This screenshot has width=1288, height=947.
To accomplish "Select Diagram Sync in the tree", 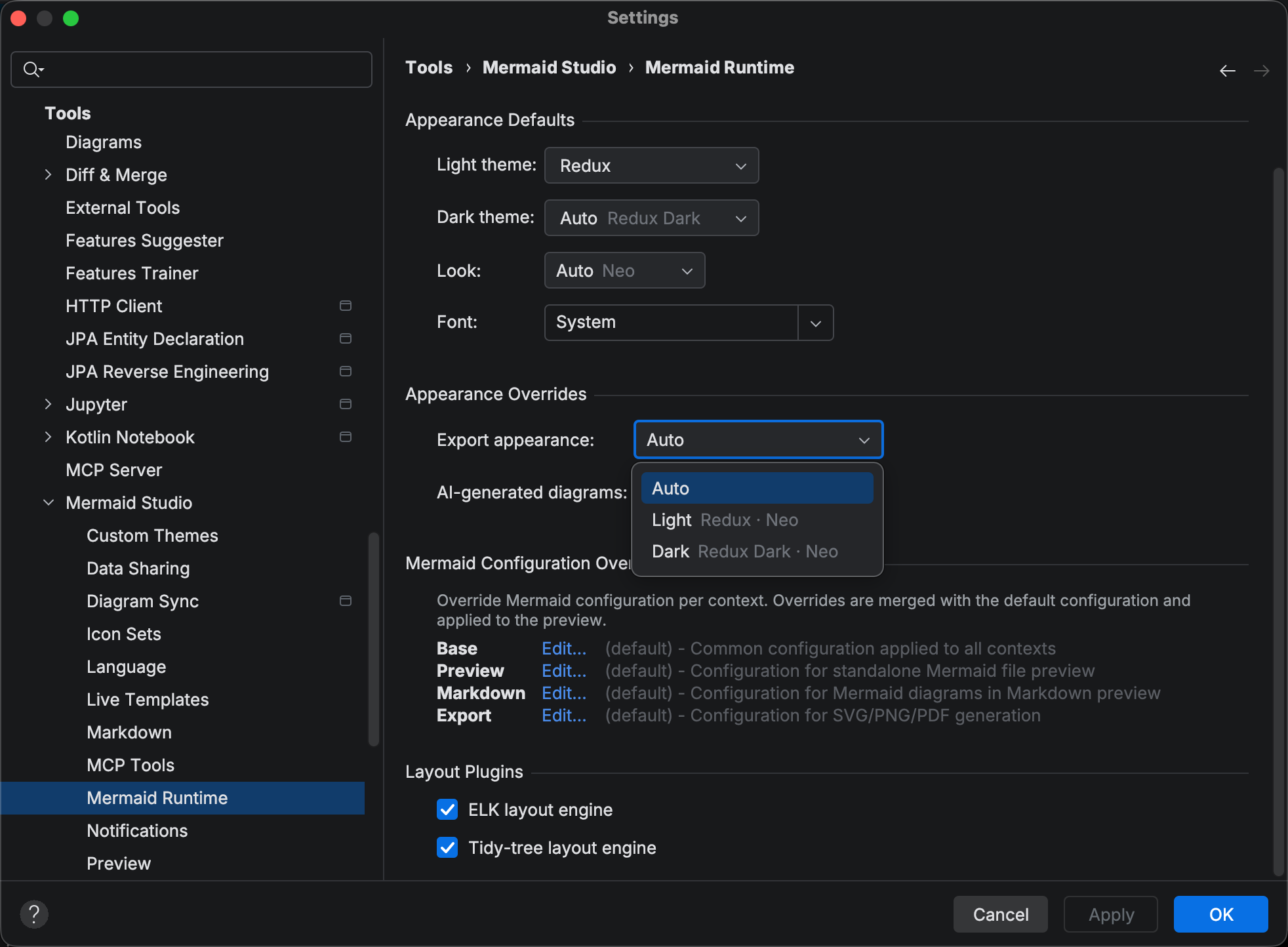I will point(142,601).
